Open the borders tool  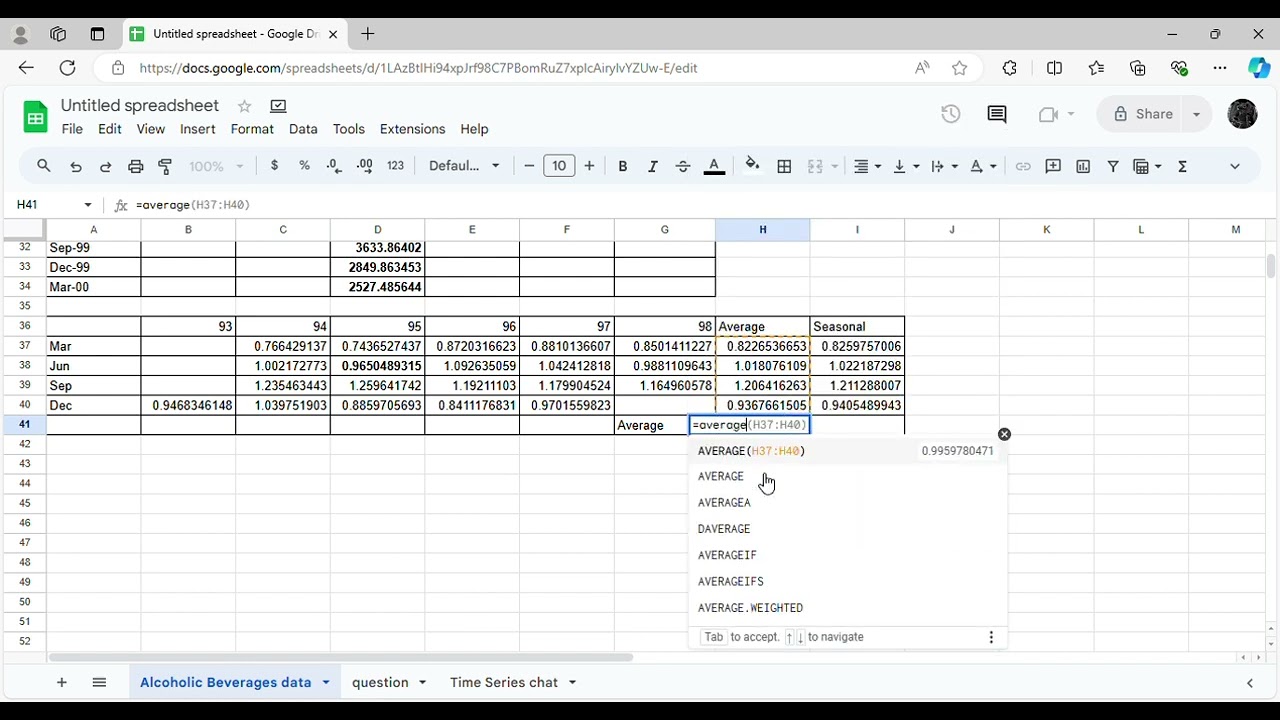point(785,166)
